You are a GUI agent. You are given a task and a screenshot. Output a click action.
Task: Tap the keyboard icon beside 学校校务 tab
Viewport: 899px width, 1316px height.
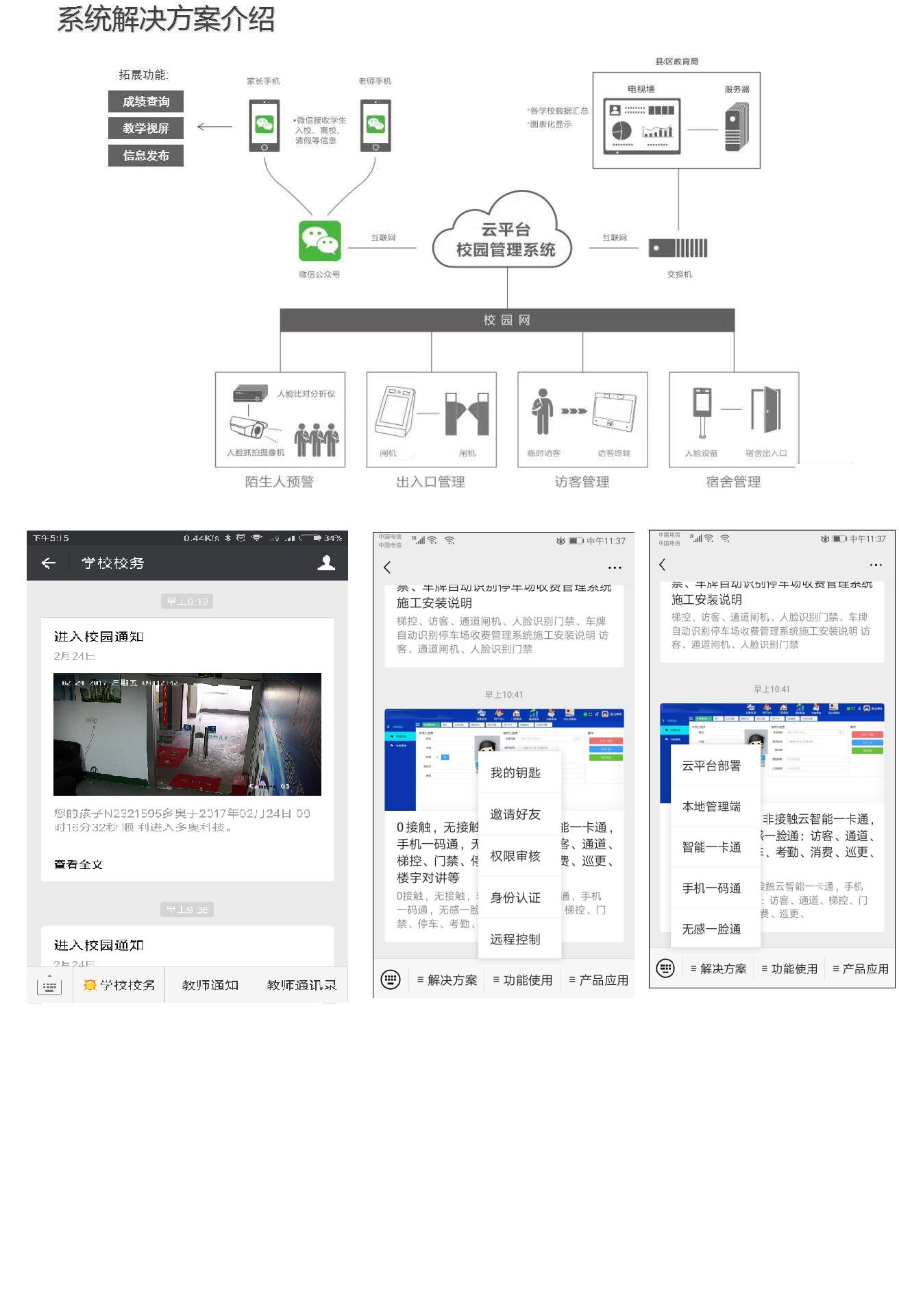click(x=49, y=985)
